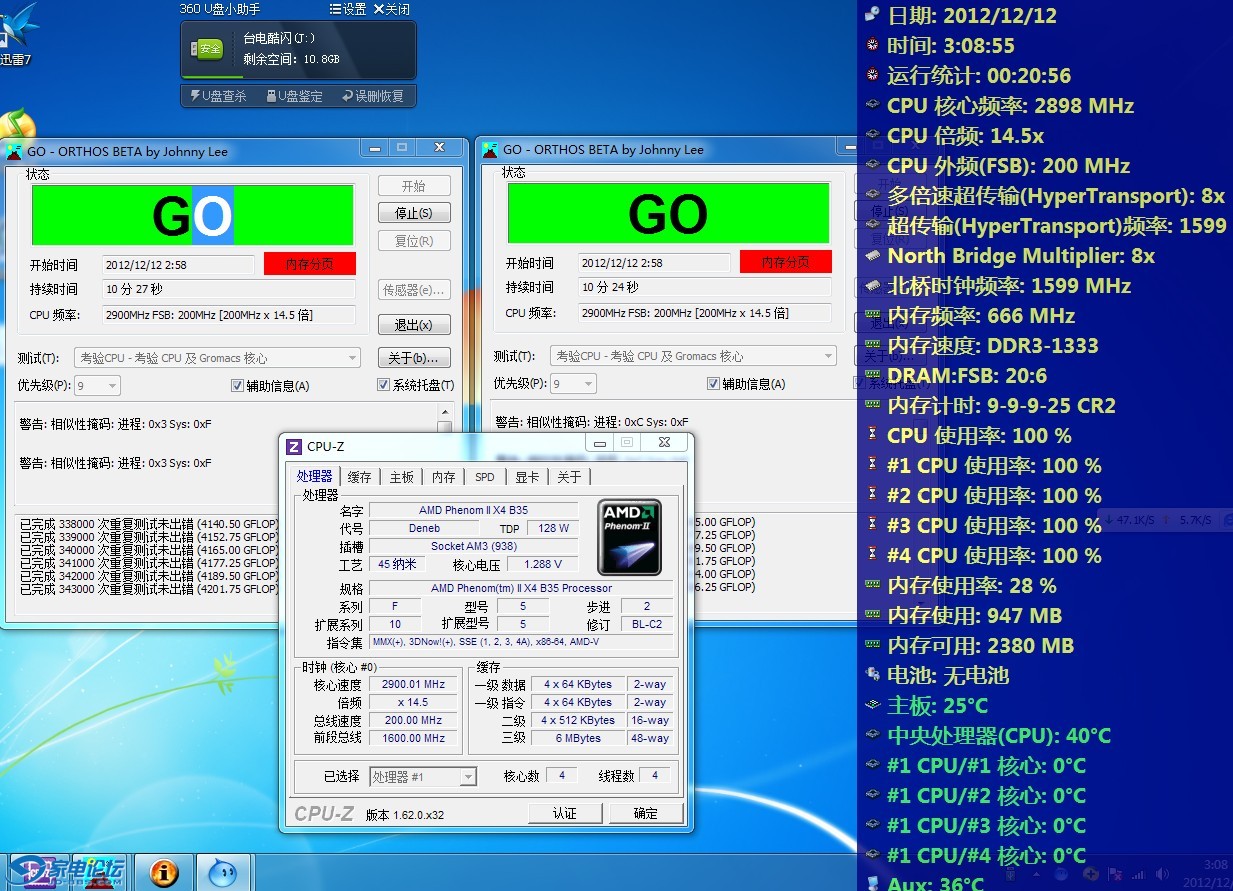
Task: Expand the 处理器 #1 selection dropdown
Action: point(467,777)
